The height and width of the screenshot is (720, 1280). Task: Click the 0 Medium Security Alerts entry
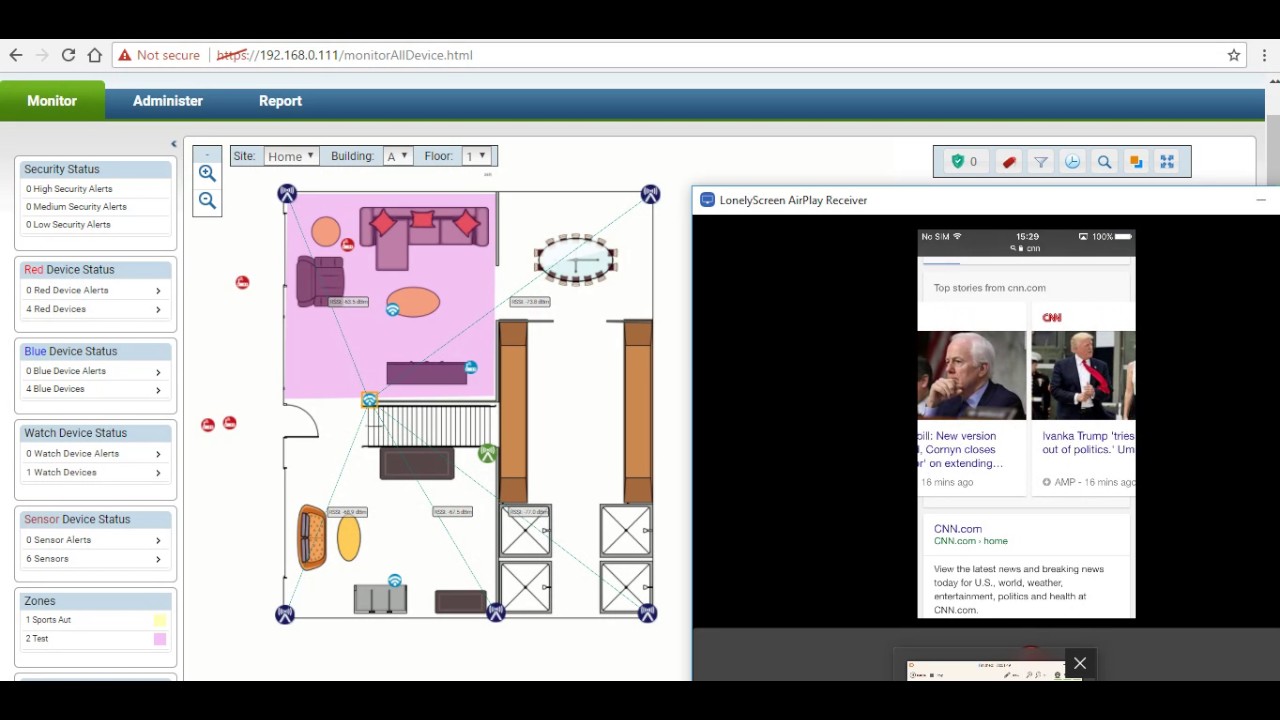click(x=76, y=207)
